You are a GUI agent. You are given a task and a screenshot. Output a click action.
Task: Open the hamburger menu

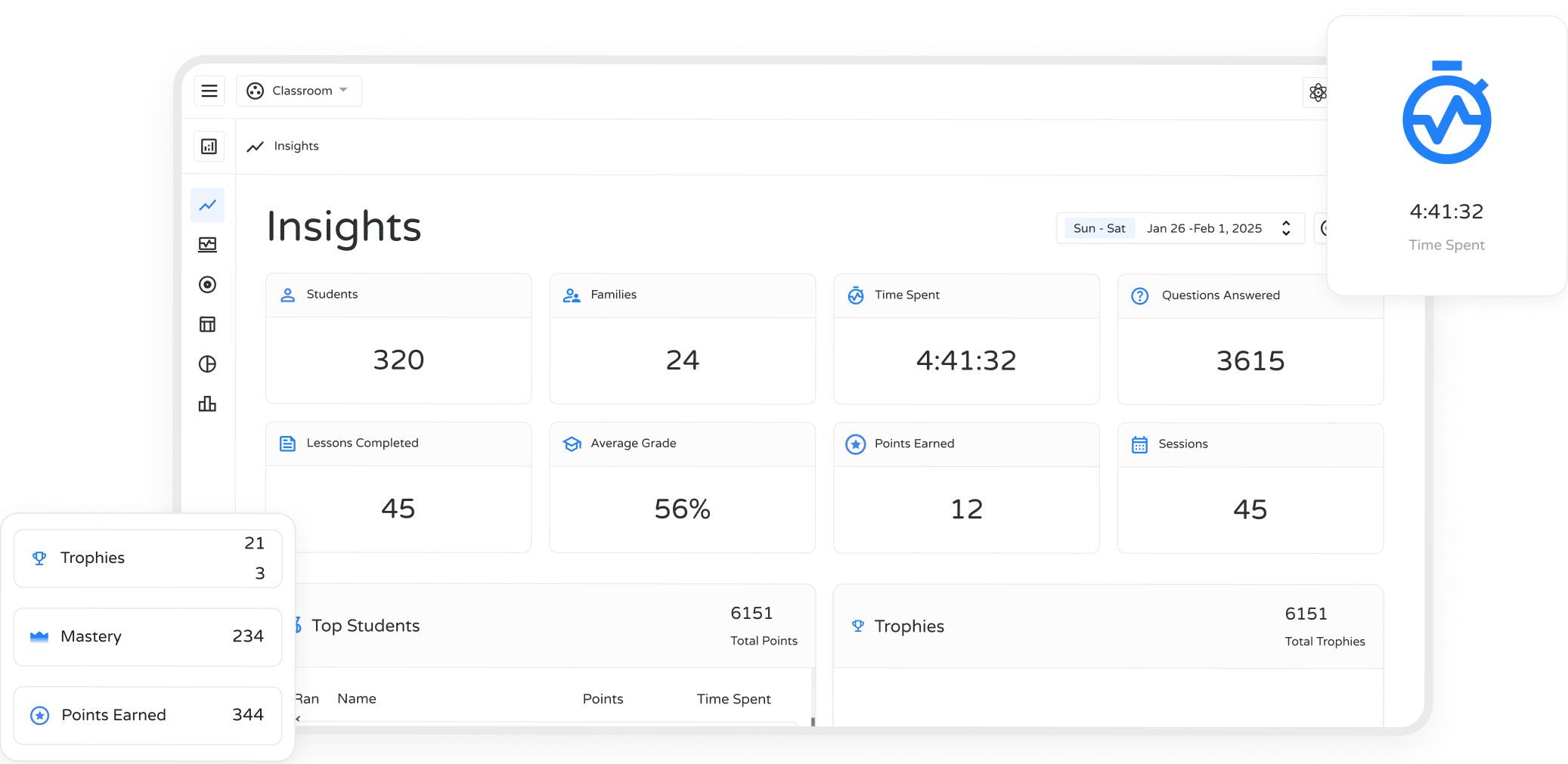pyautogui.click(x=209, y=91)
